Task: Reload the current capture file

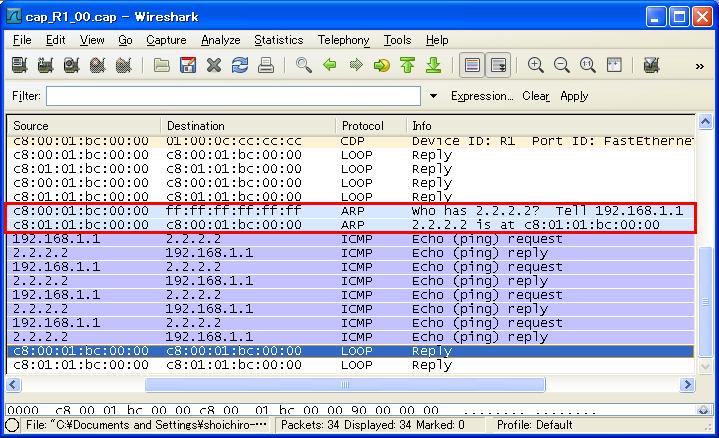Action: [x=239, y=65]
